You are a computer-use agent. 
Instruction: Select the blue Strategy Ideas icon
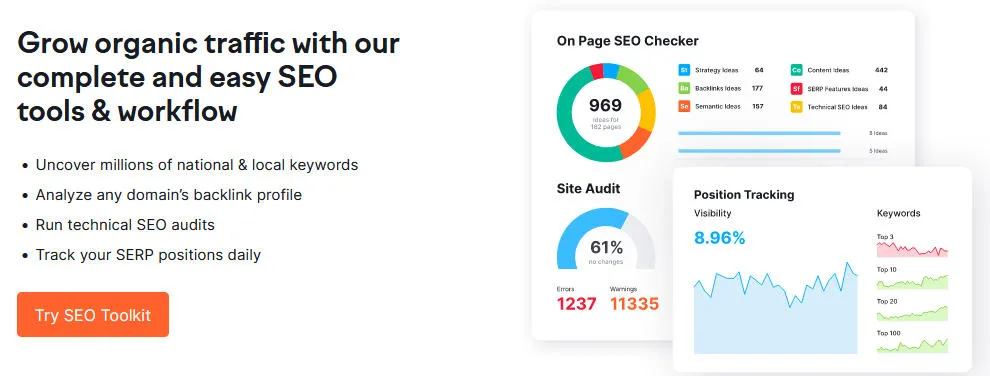(x=684, y=70)
